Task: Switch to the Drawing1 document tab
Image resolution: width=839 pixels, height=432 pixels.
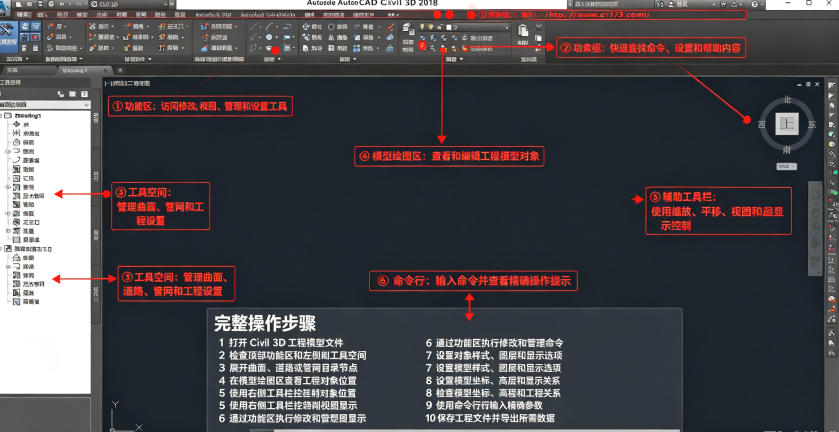Action: click(84, 70)
